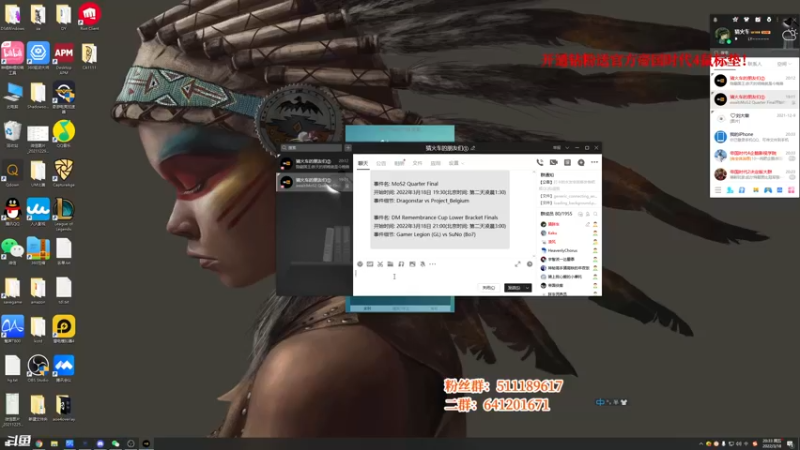
Task: Open the send button dropdown arrow
Action: [x=528, y=288]
